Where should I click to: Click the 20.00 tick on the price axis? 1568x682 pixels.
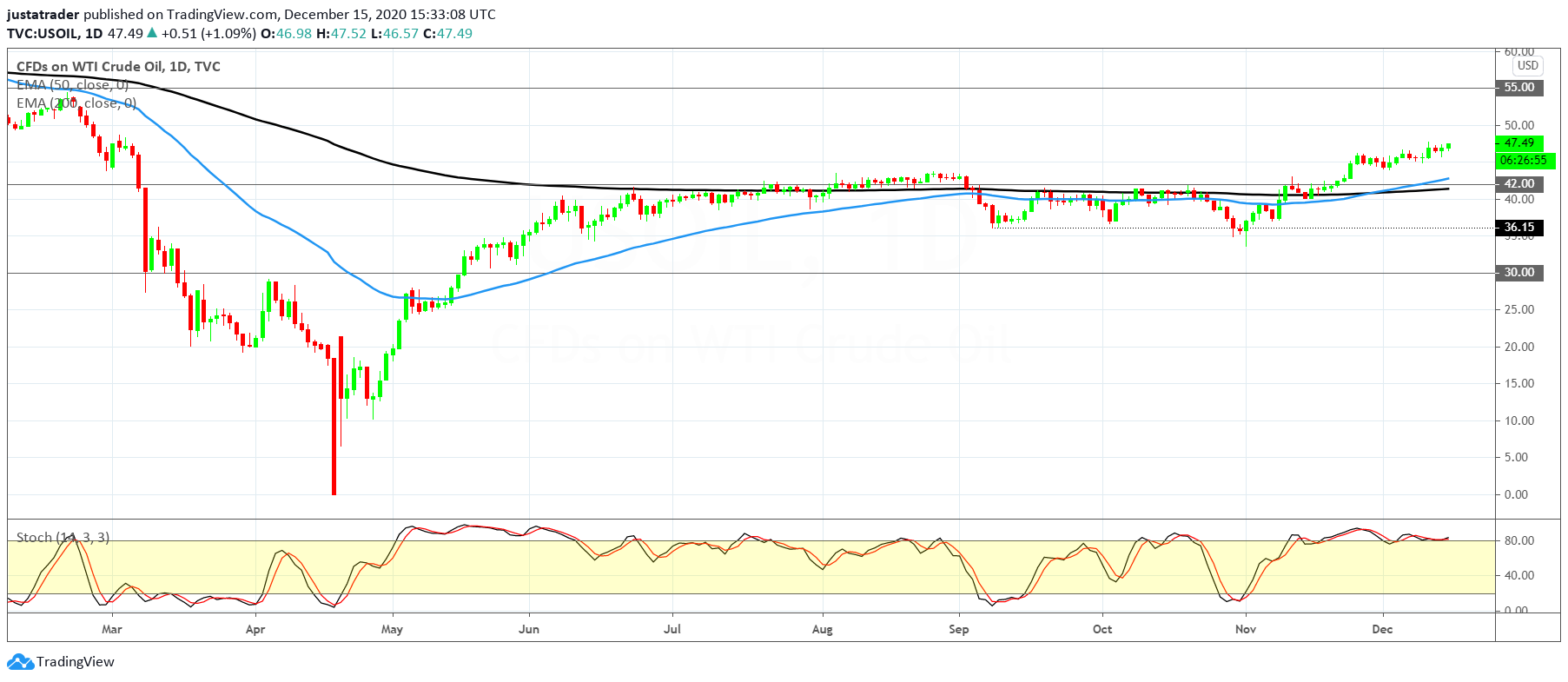[x=1519, y=347]
